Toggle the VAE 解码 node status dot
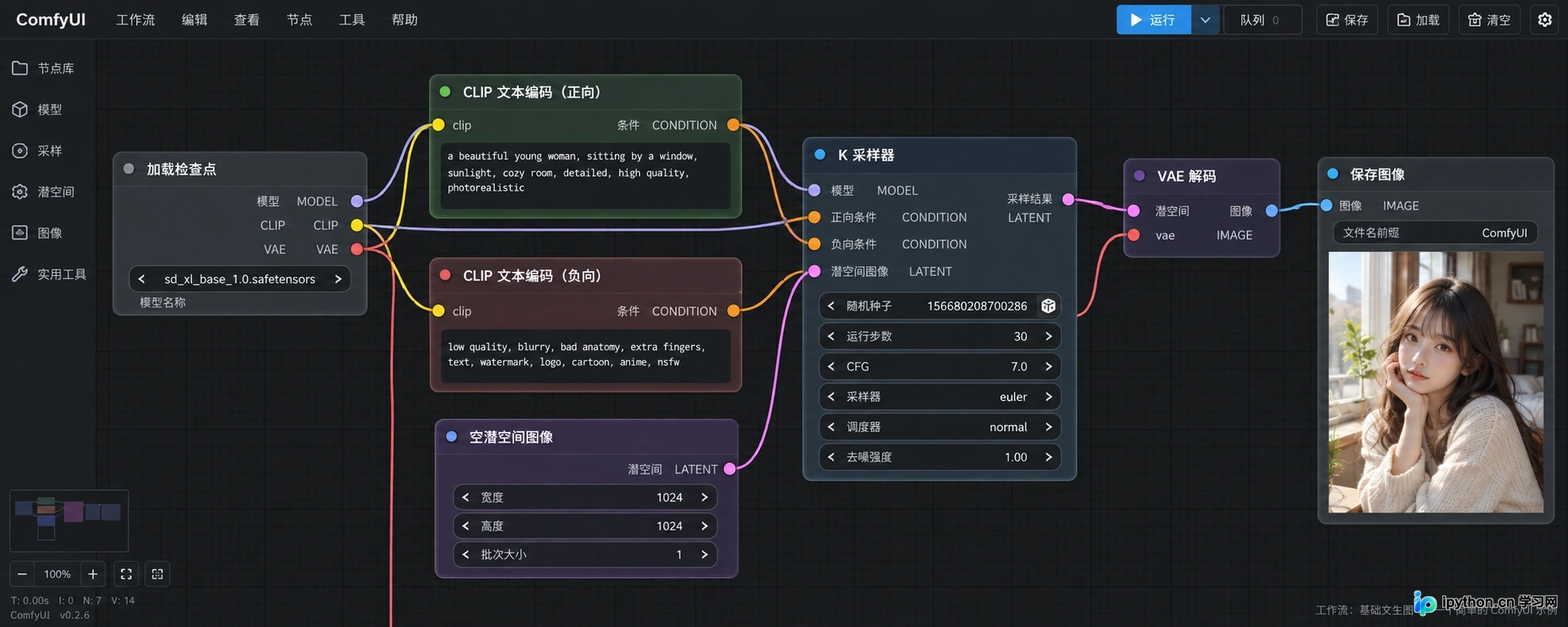The width and height of the screenshot is (1568, 627). pyautogui.click(x=1139, y=176)
